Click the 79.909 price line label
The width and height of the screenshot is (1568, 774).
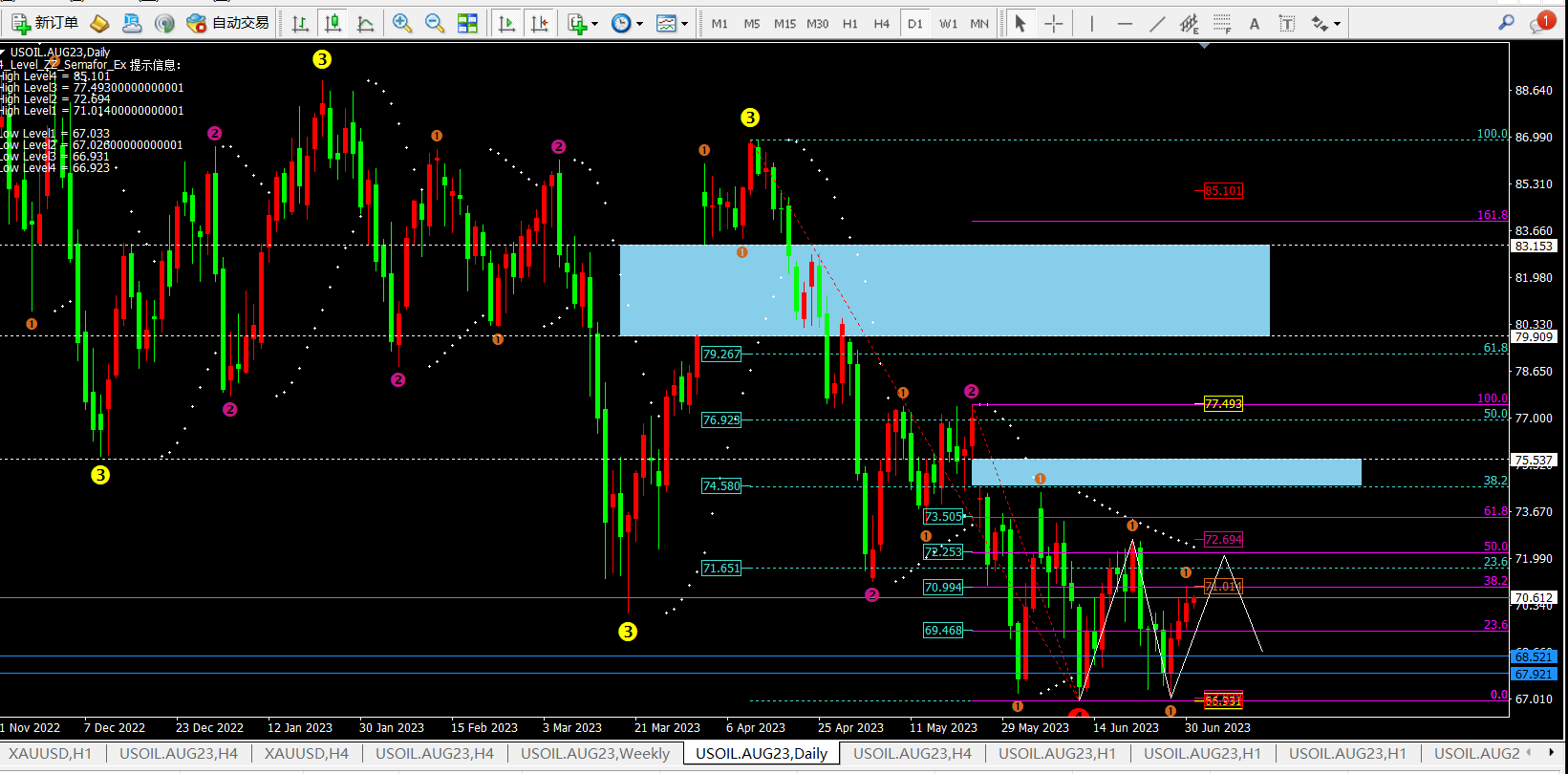pyautogui.click(x=1534, y=336)
